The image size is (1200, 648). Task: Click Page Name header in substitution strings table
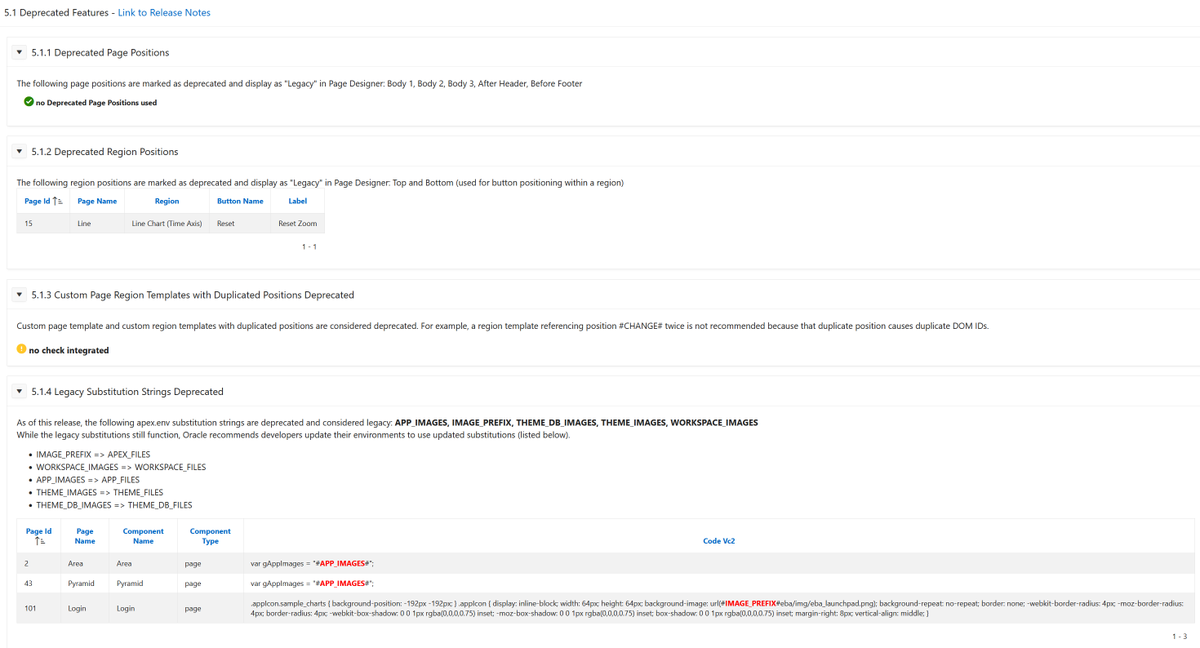coord(85,536)
